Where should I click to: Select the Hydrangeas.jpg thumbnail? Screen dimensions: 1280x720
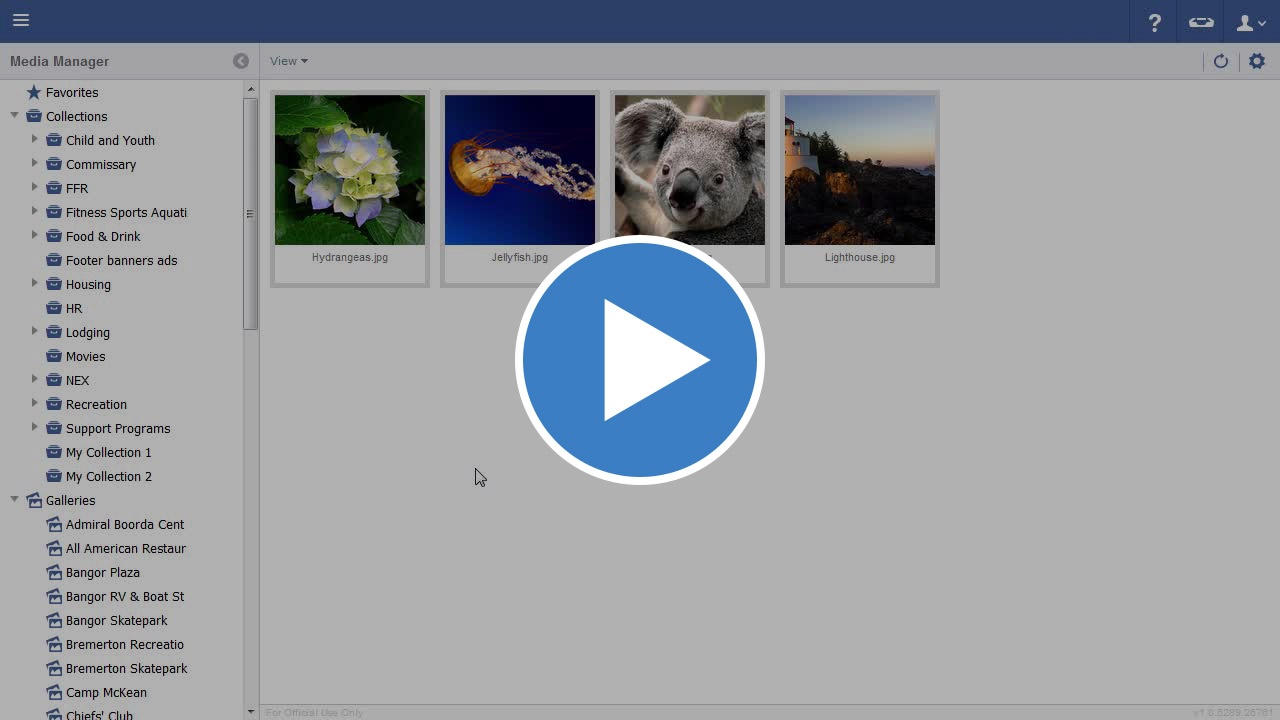point(350,170)
